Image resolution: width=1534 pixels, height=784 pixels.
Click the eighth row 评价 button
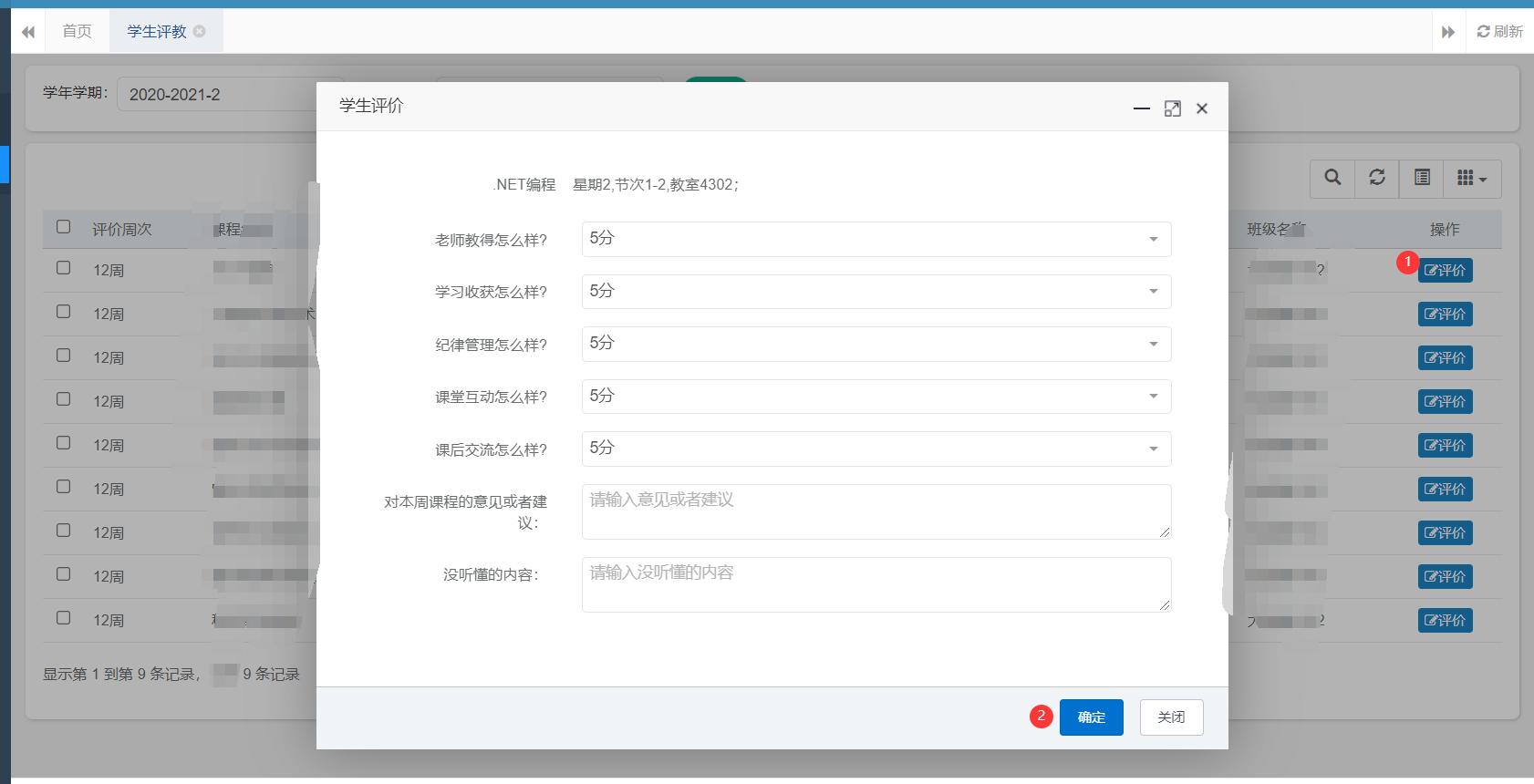(x=1446, y=577)
